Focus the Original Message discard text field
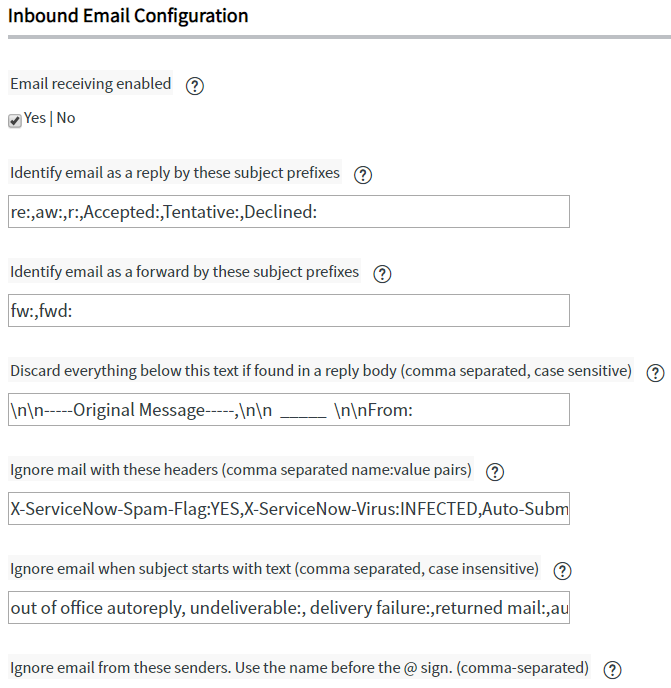The width and height of the screenshot is (671, 688). point(288,410)
